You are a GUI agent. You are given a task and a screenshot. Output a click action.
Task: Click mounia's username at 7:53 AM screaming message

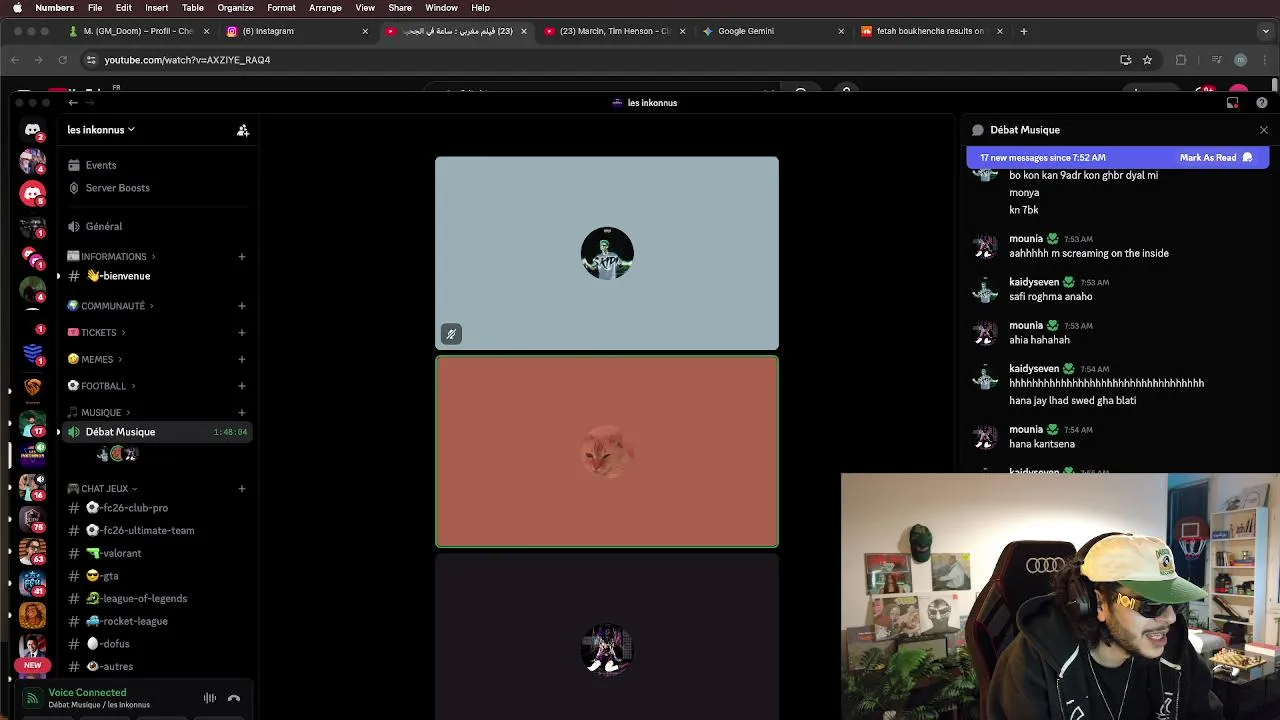(1026, 239)
